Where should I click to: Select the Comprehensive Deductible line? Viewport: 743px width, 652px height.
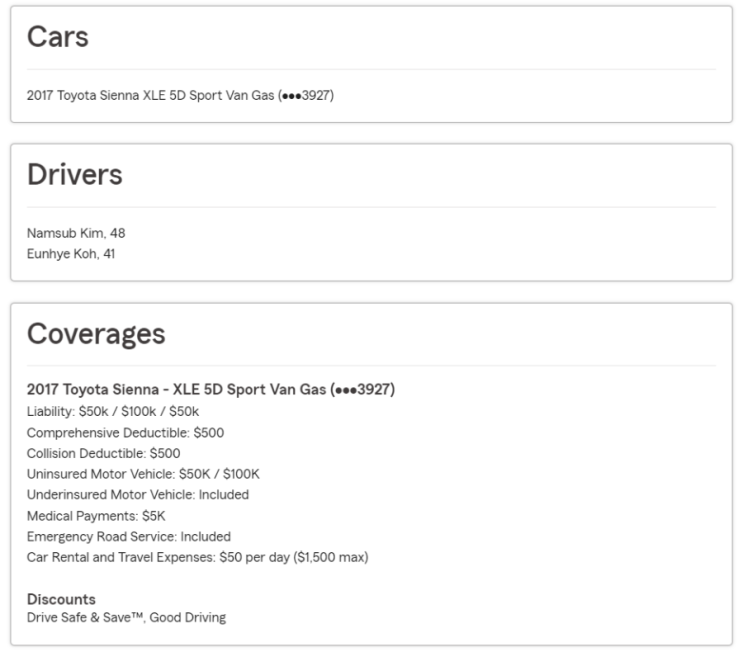[x=125, y=432]
